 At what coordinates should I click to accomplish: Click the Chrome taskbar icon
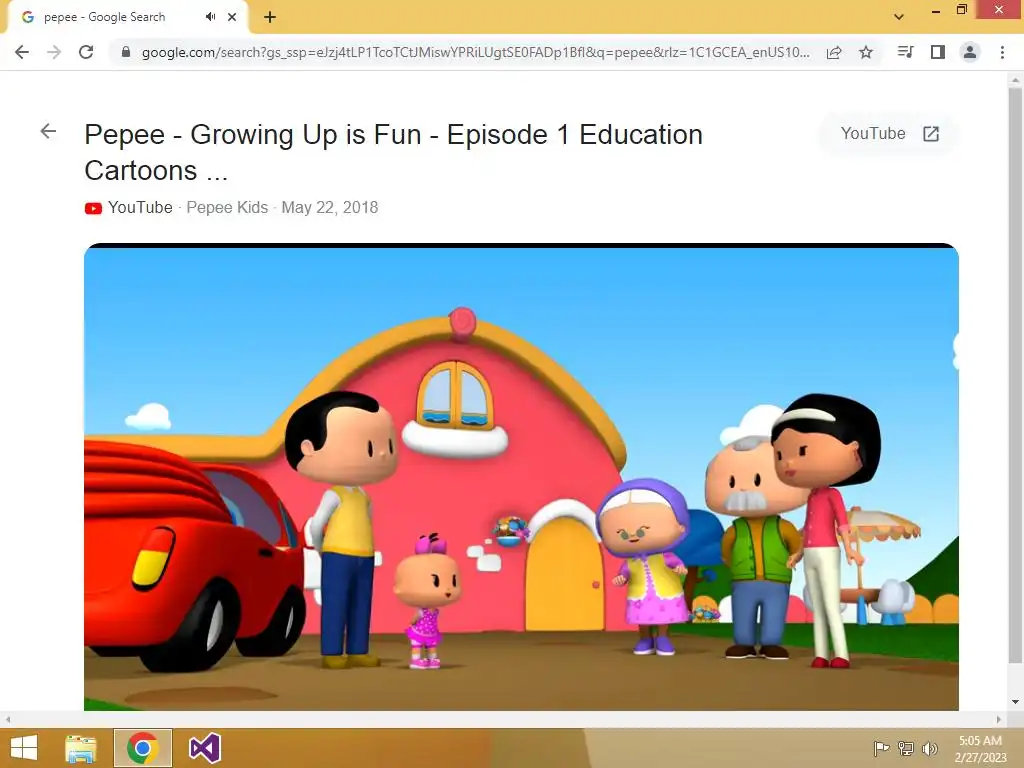[x=142, y=748]
